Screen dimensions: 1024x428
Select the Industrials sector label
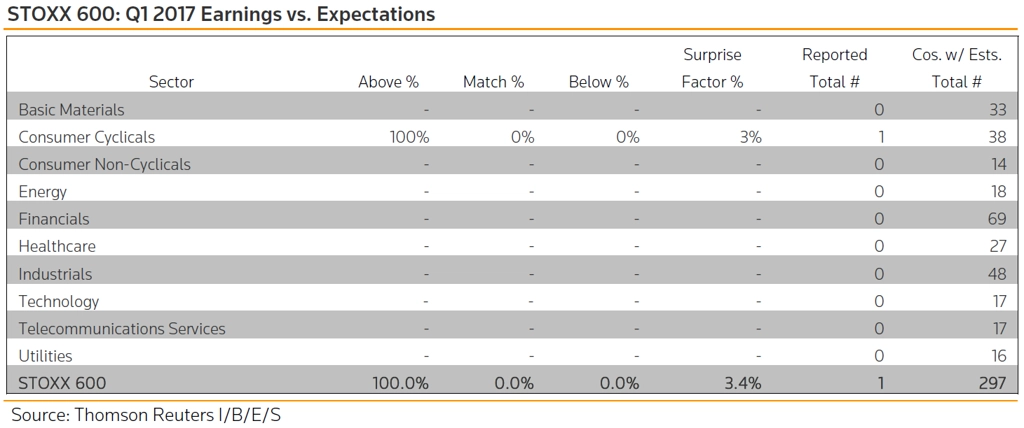(x=55, y=274)
